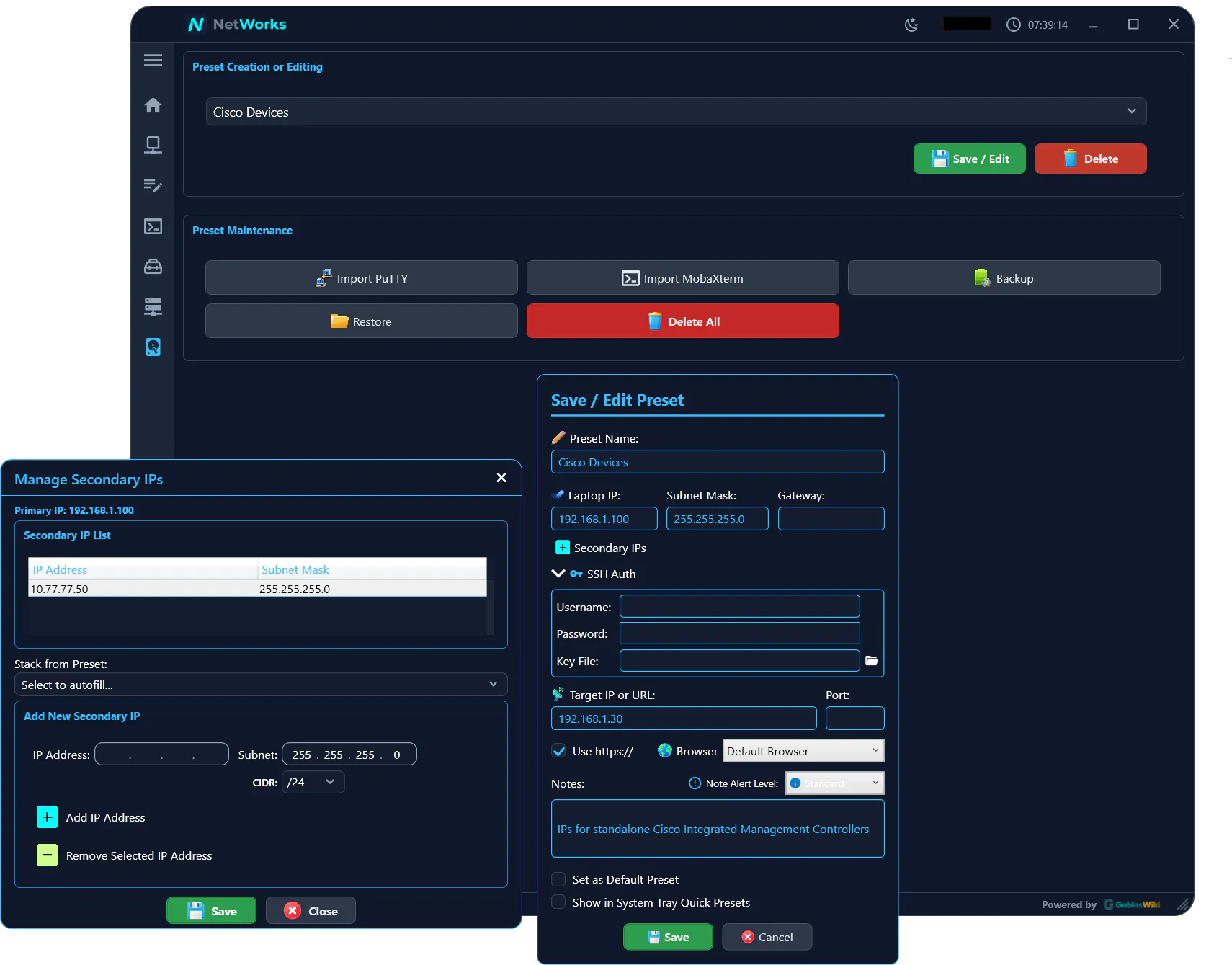Browse for SSH key file folder icon
The height and width of the screenshot is (965, 1232).
pyautogui.click(x=872, y=661)
